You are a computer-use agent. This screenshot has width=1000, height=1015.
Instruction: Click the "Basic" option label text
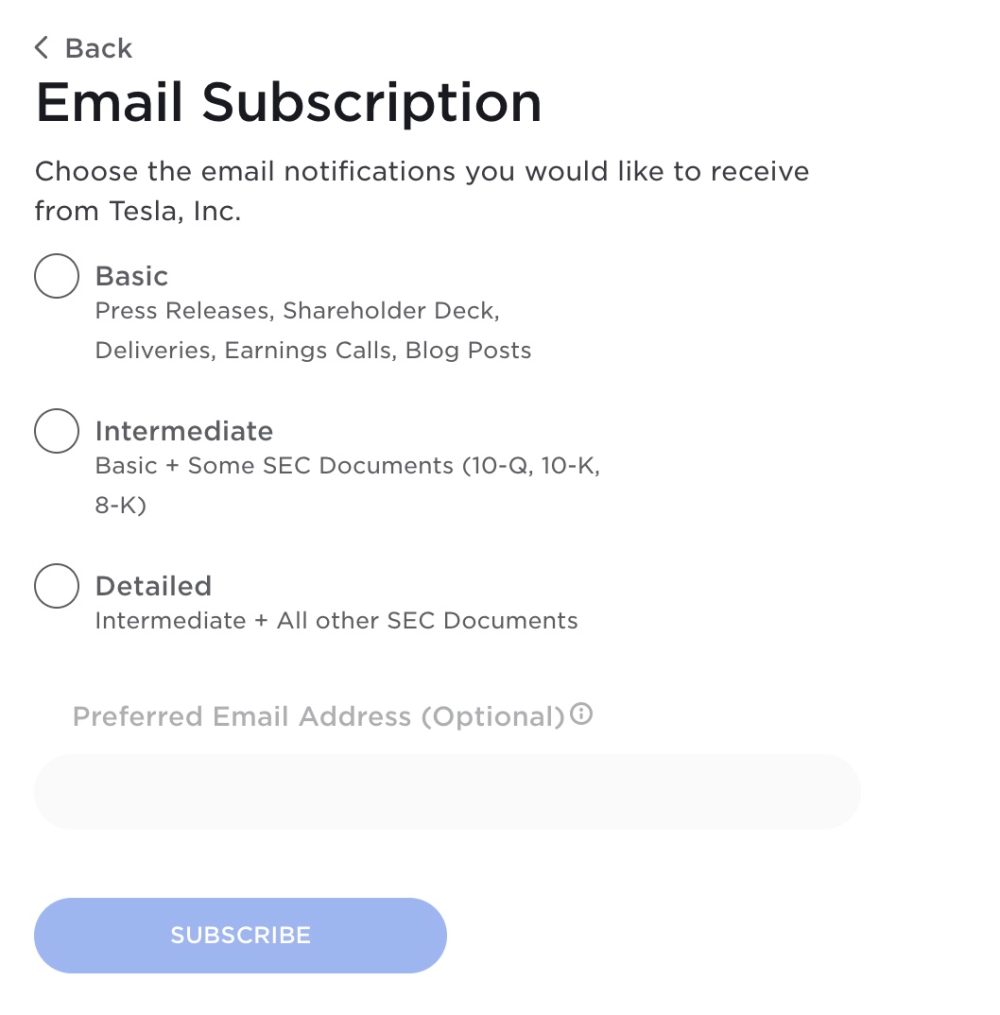[x=132, y=276]
